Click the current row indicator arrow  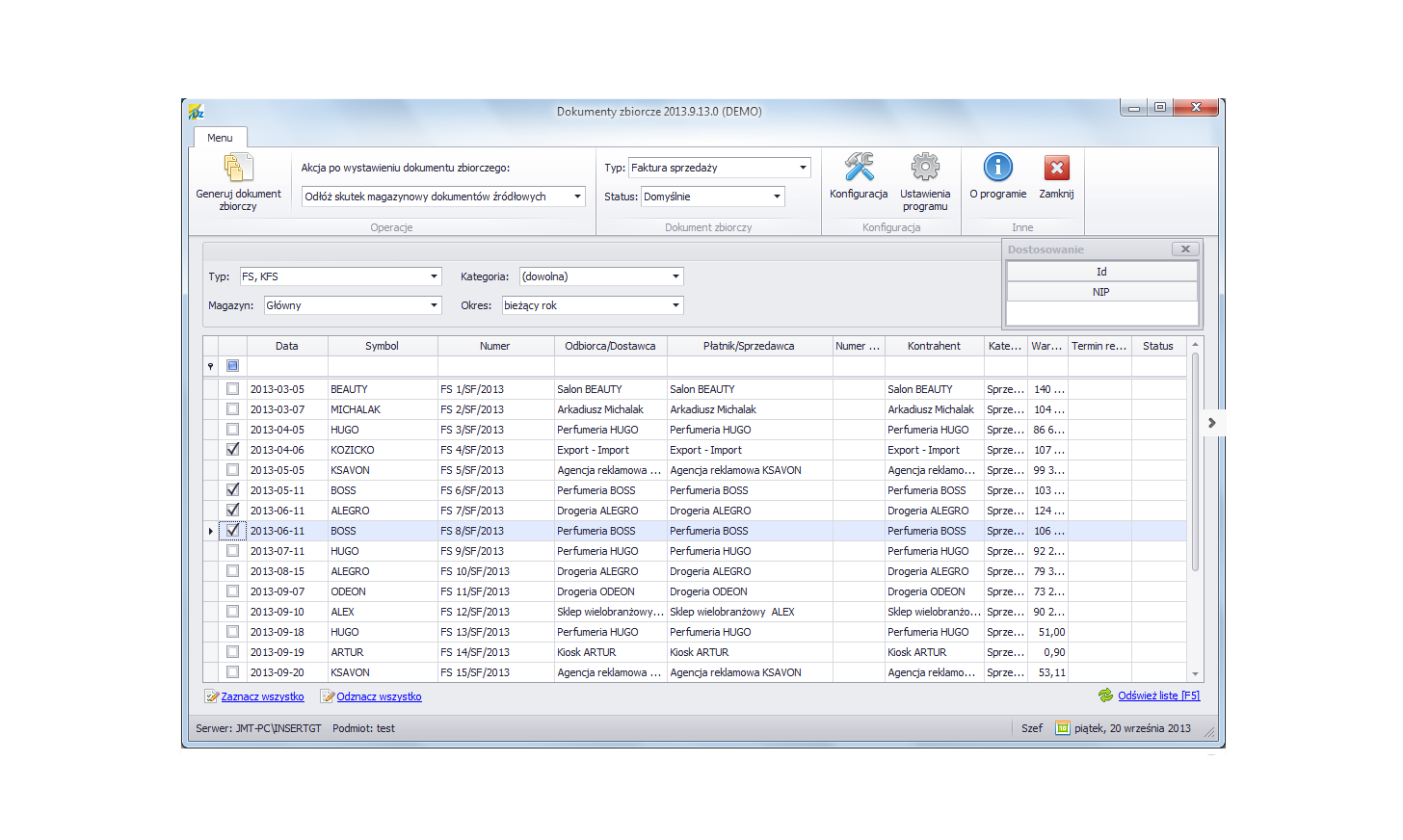pos(210,531)
